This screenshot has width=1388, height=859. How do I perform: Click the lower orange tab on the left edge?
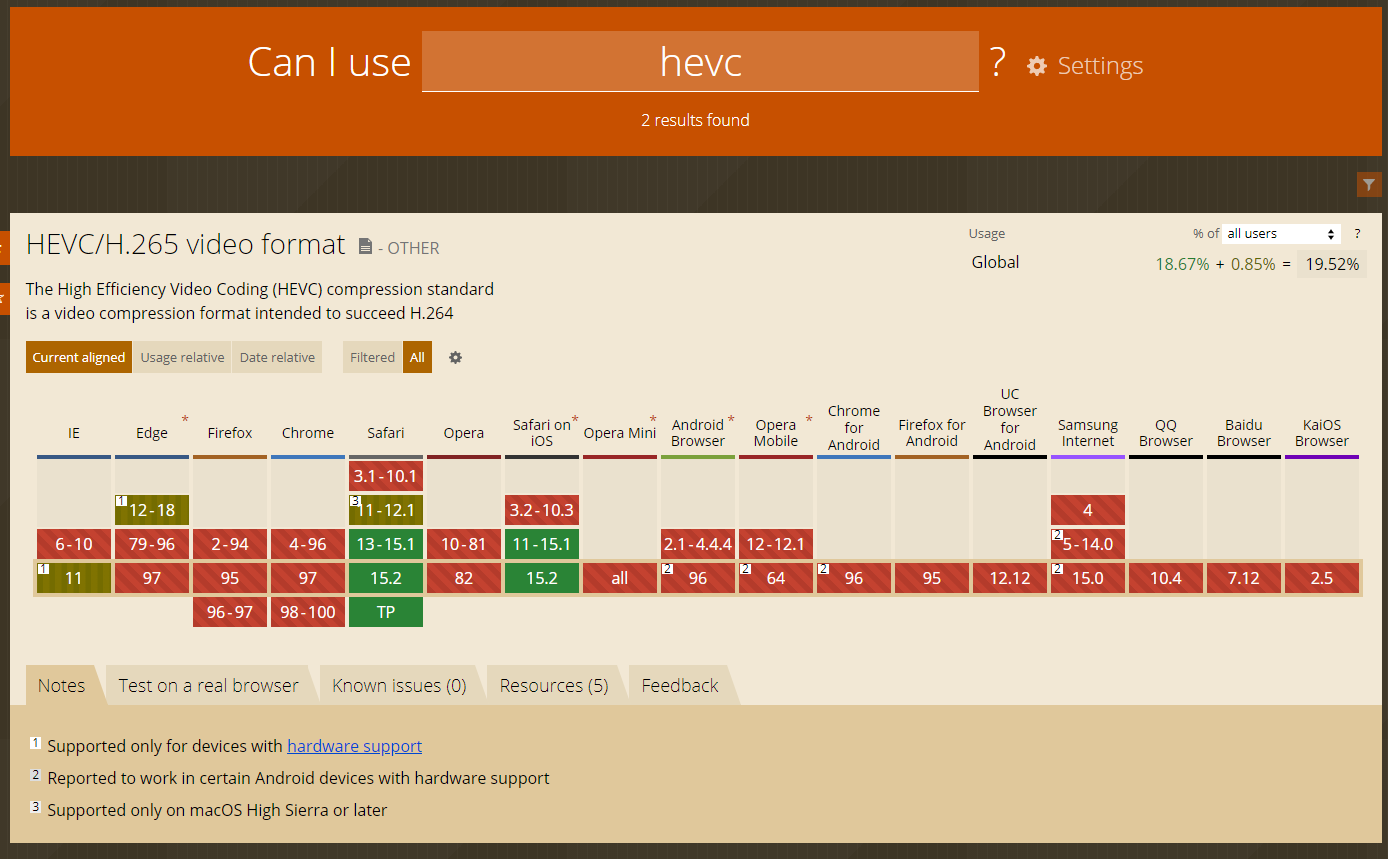click(x=4, y=298)
